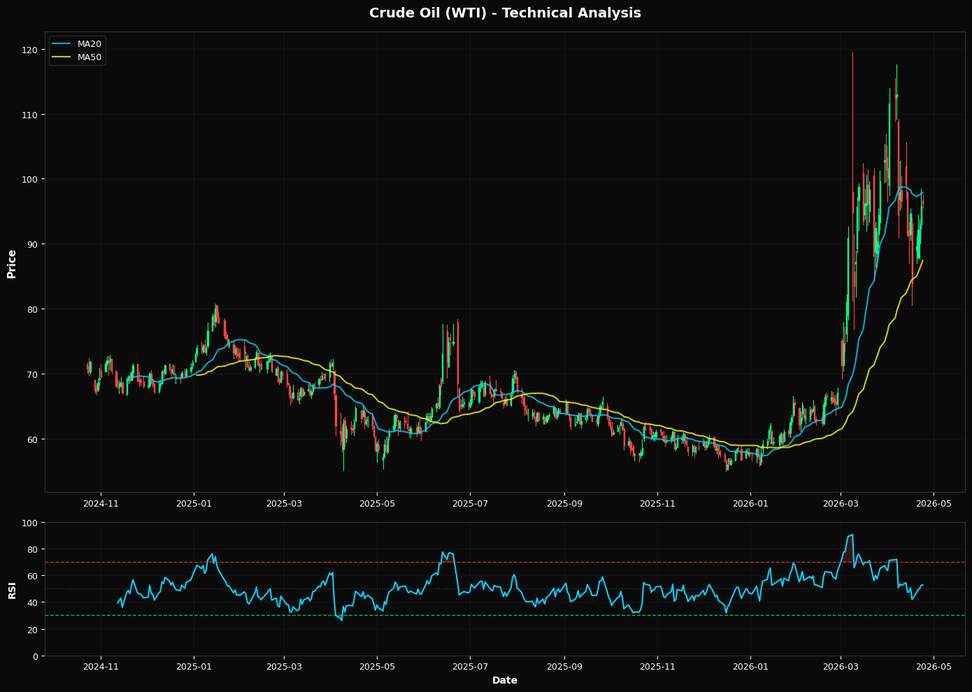972x692 pixels.
Task: Click the green dashed RSI oversold line
Action: [505, 616]
